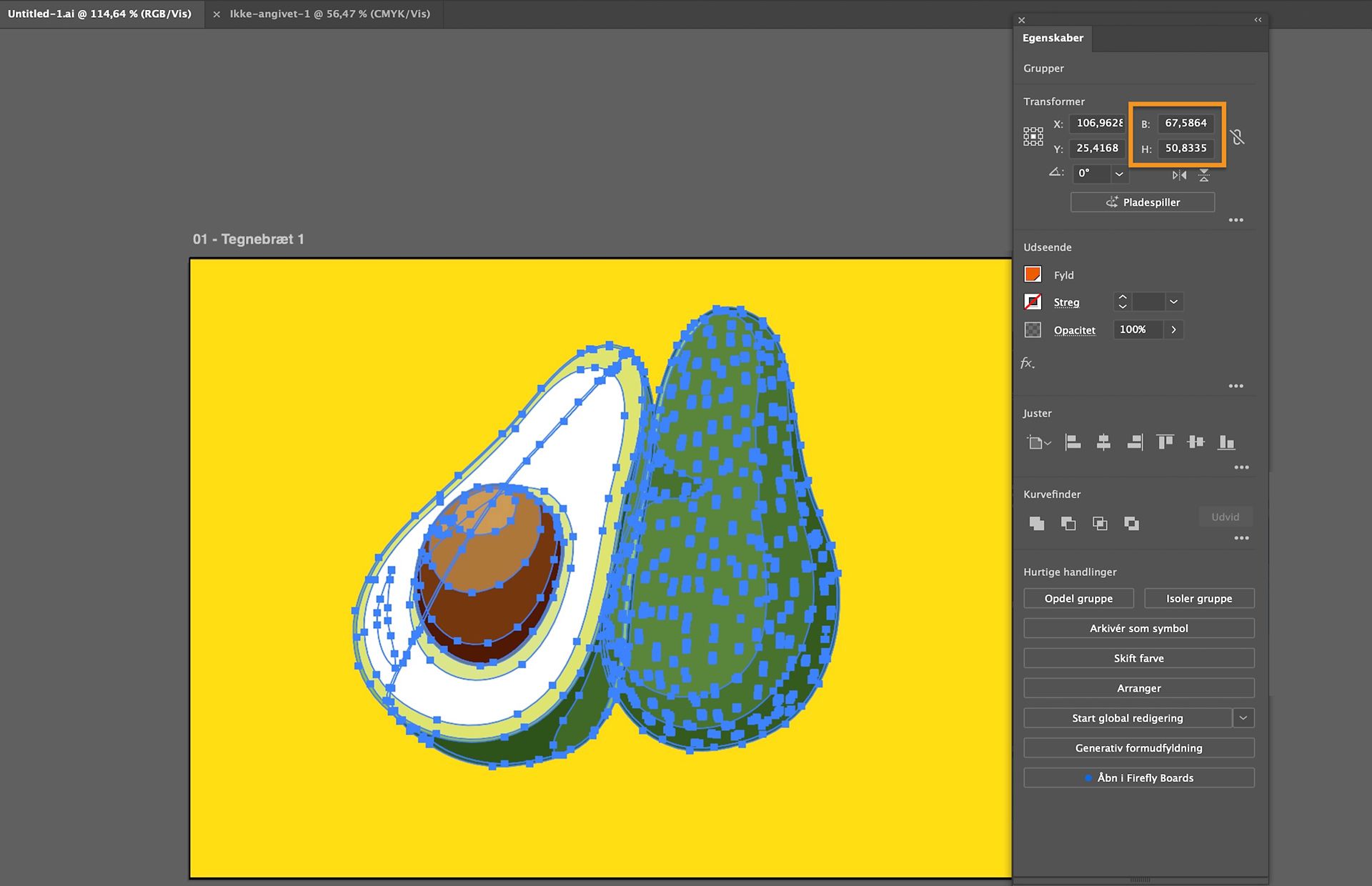Click the fx effects icon
The image size is (1372, 886).
click(1028, 363)
